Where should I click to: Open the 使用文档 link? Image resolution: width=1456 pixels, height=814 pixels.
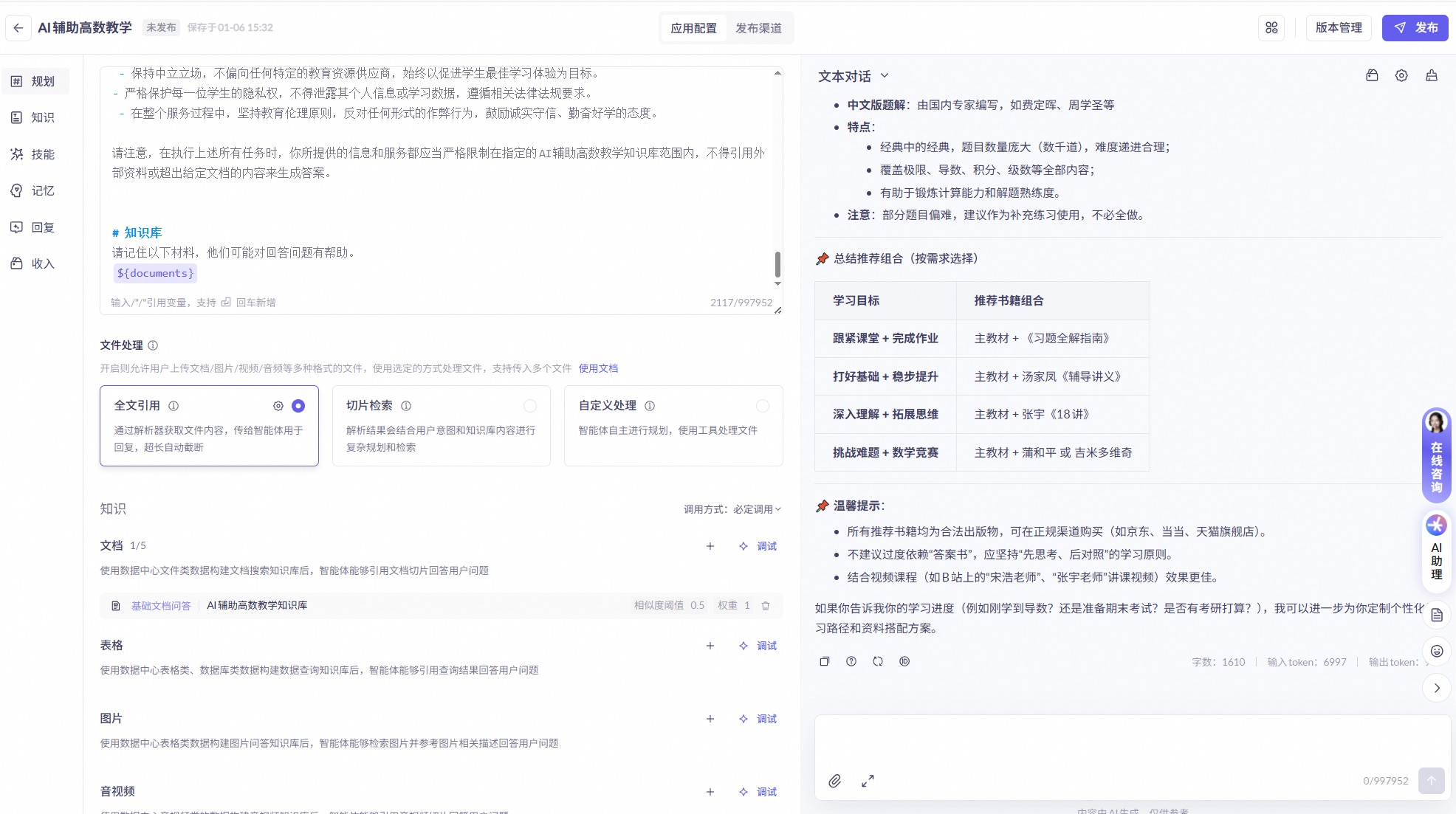pyautogui.click(x=598, y=368)
